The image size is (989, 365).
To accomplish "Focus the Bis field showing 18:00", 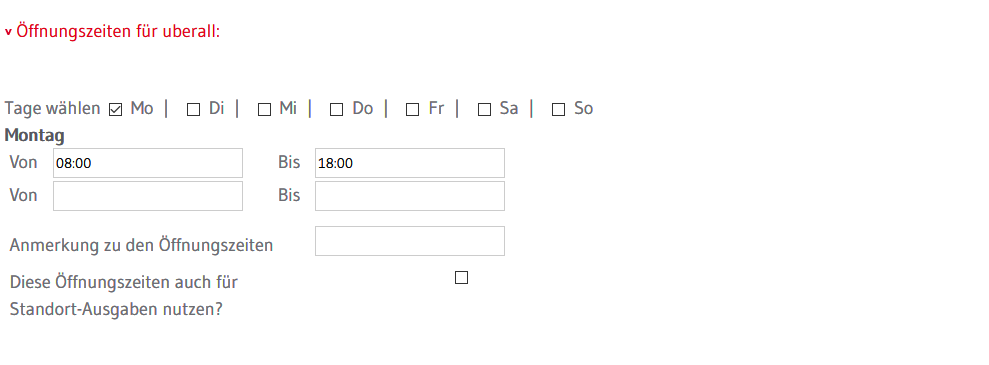I will point(410,163).
